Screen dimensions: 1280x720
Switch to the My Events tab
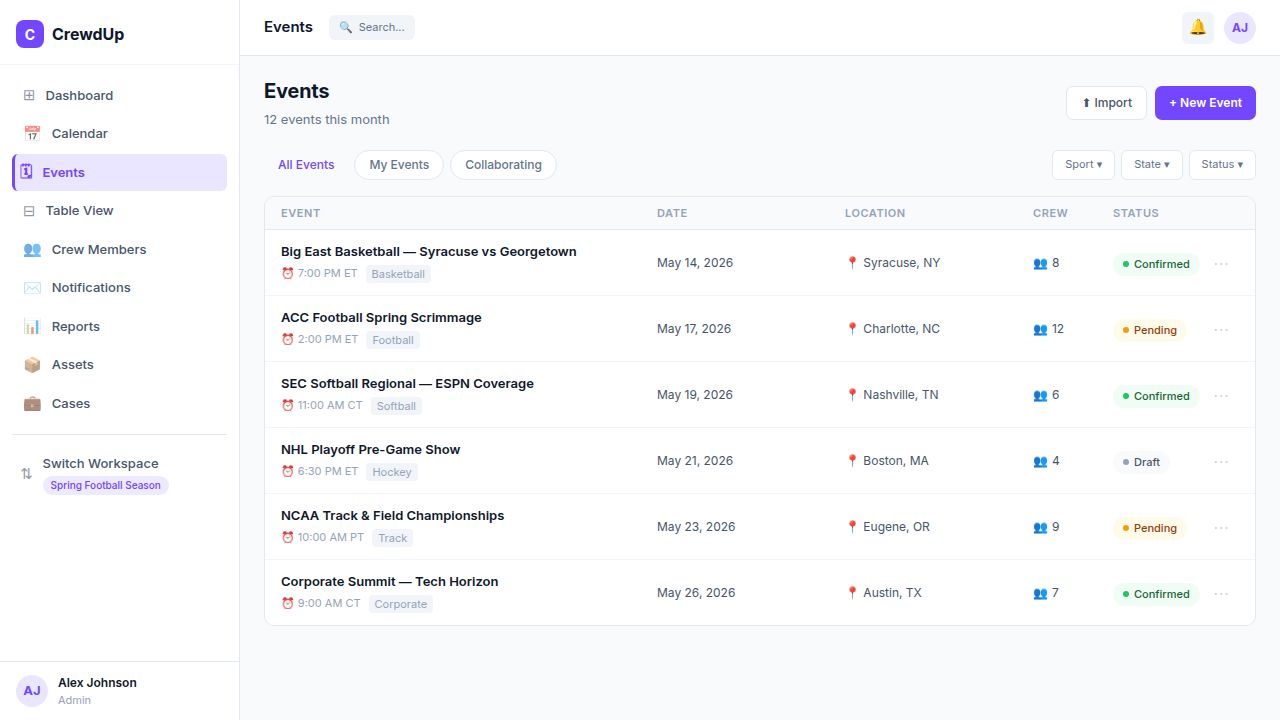coord(399,165)
